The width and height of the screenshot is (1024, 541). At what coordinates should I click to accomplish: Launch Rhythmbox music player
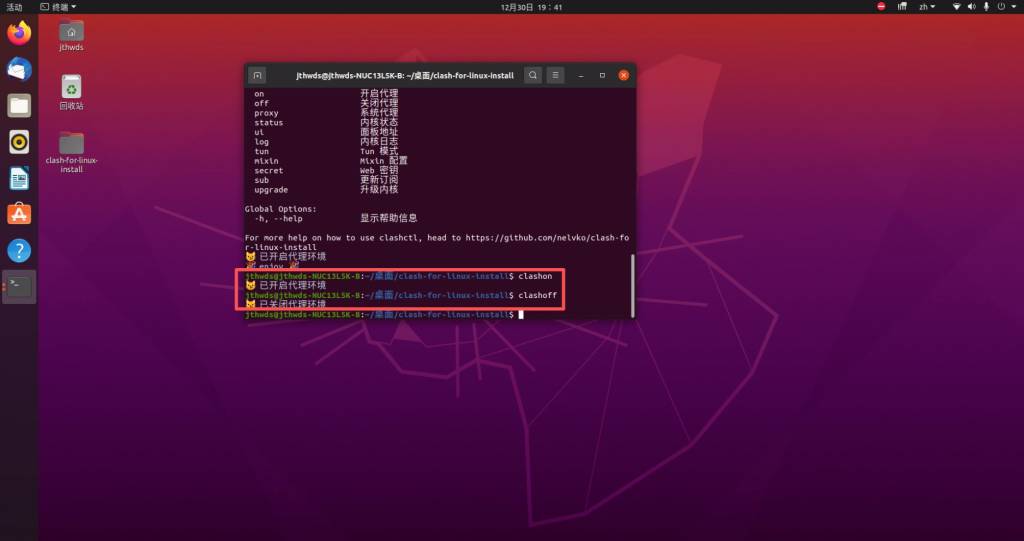19,141
